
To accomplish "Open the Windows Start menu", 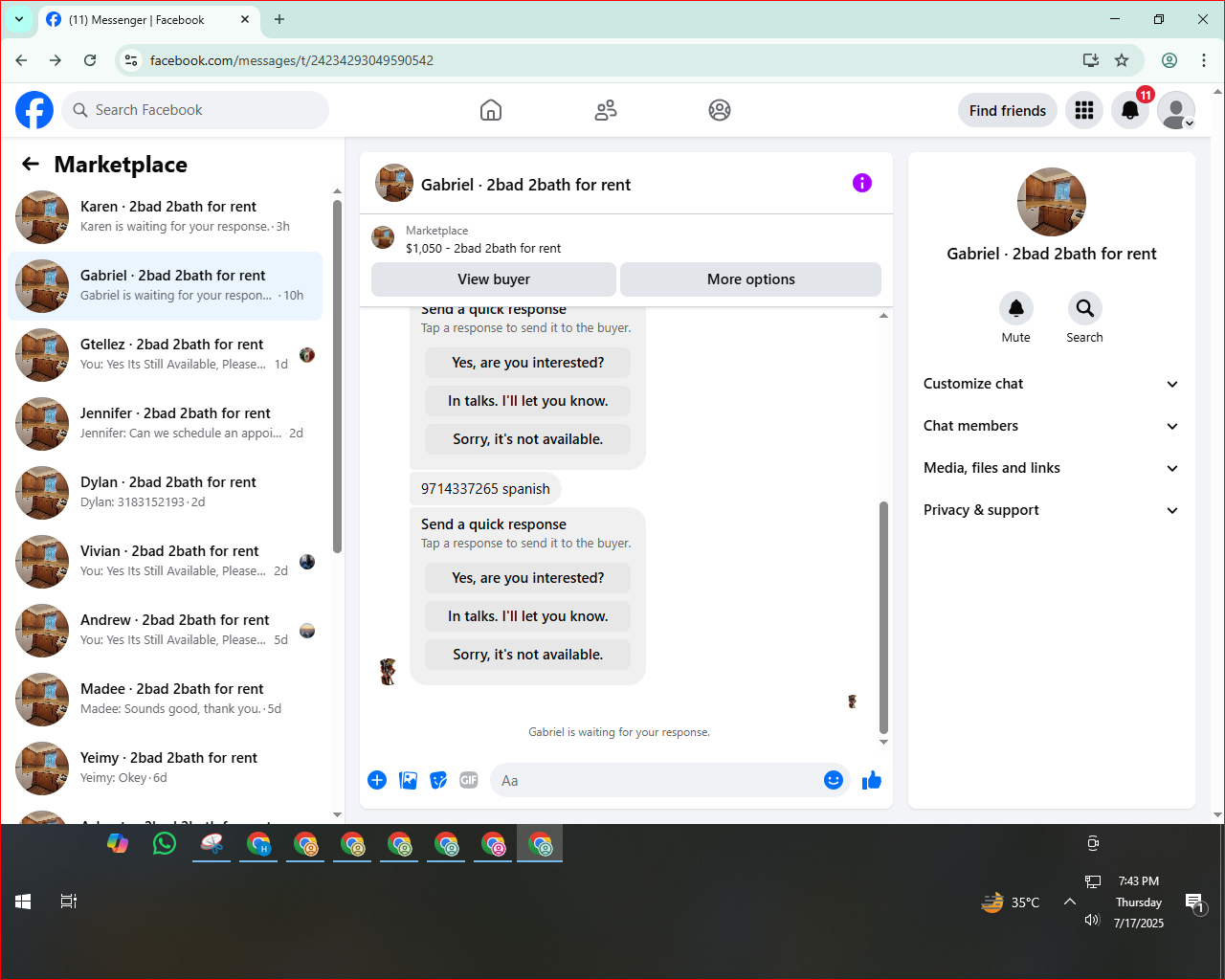I will coord(24,901).
